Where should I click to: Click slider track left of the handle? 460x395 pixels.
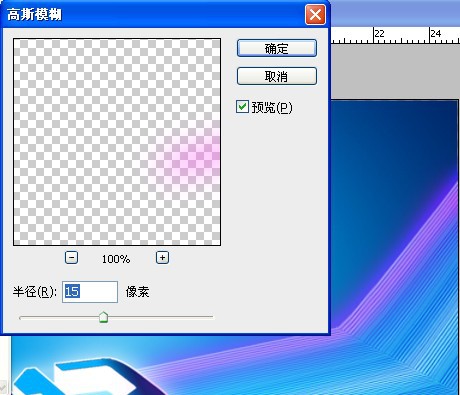59,318
